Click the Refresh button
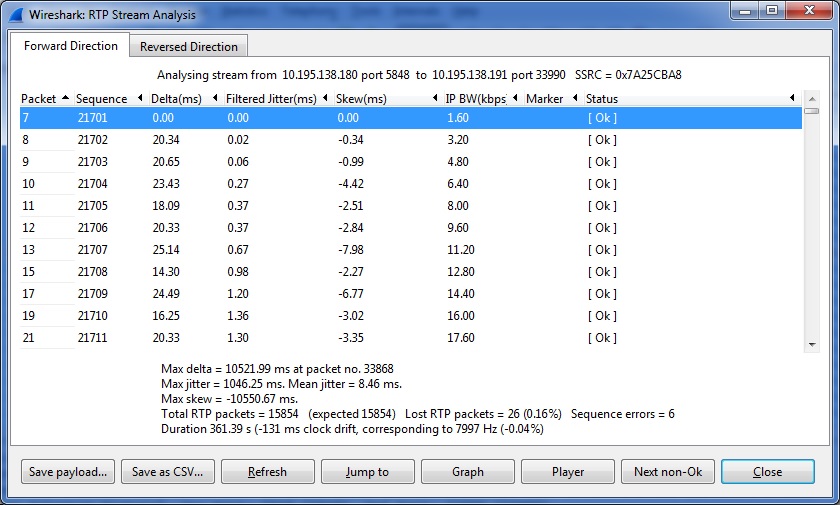Screen dimensions: 840x505 point(267,472)
